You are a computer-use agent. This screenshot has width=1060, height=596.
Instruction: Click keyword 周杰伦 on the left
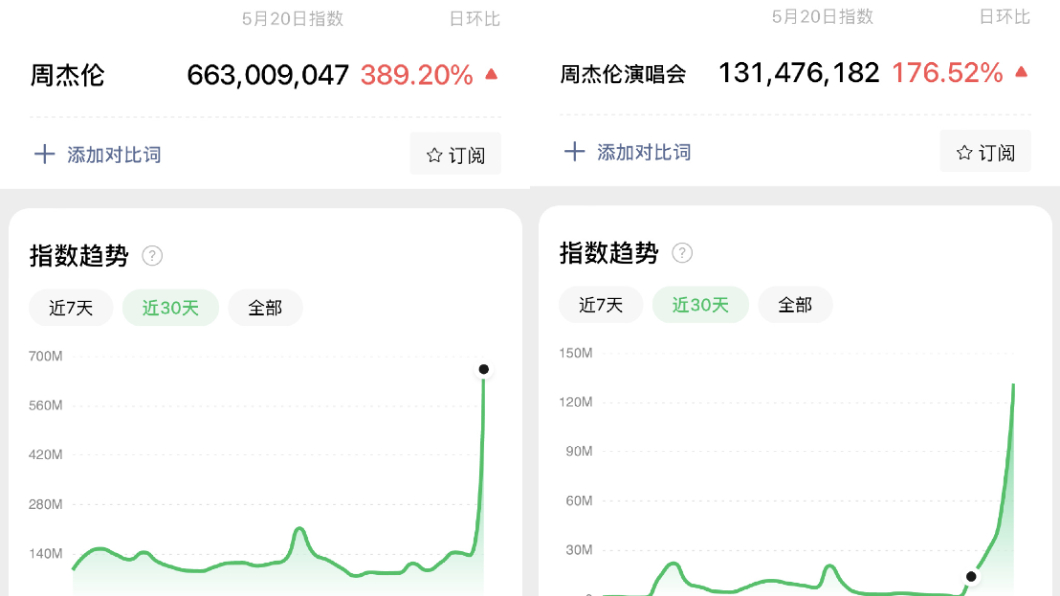tap(67, 75)
